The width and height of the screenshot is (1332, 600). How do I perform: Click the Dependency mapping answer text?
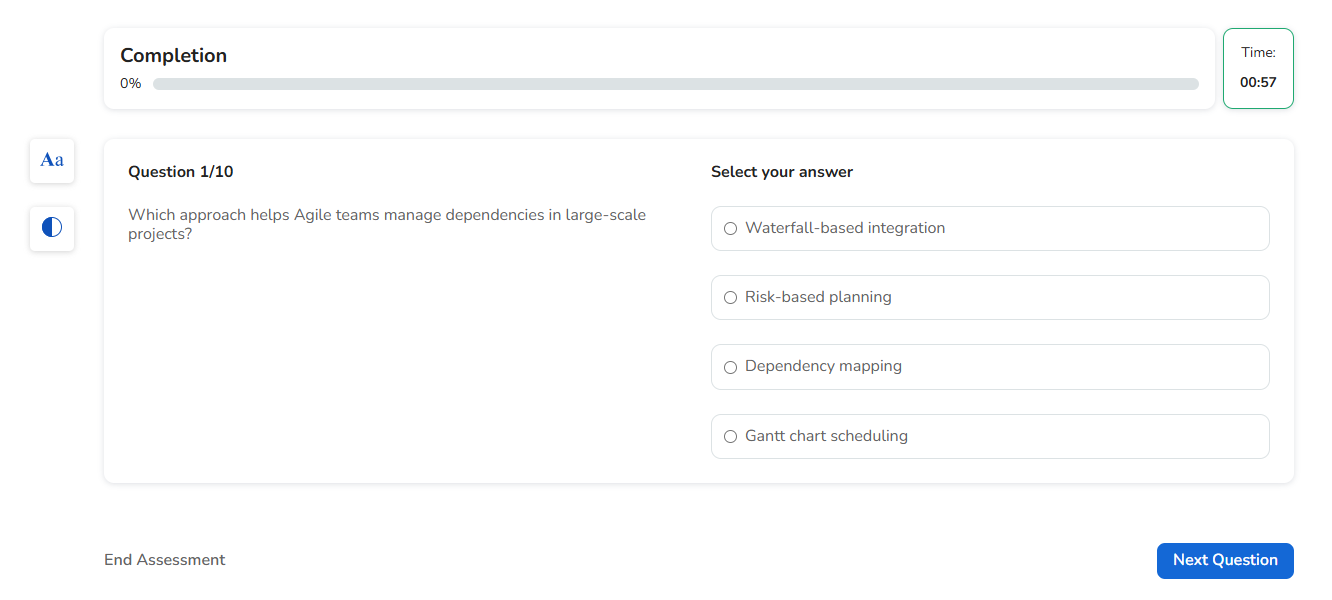point(823,366)
